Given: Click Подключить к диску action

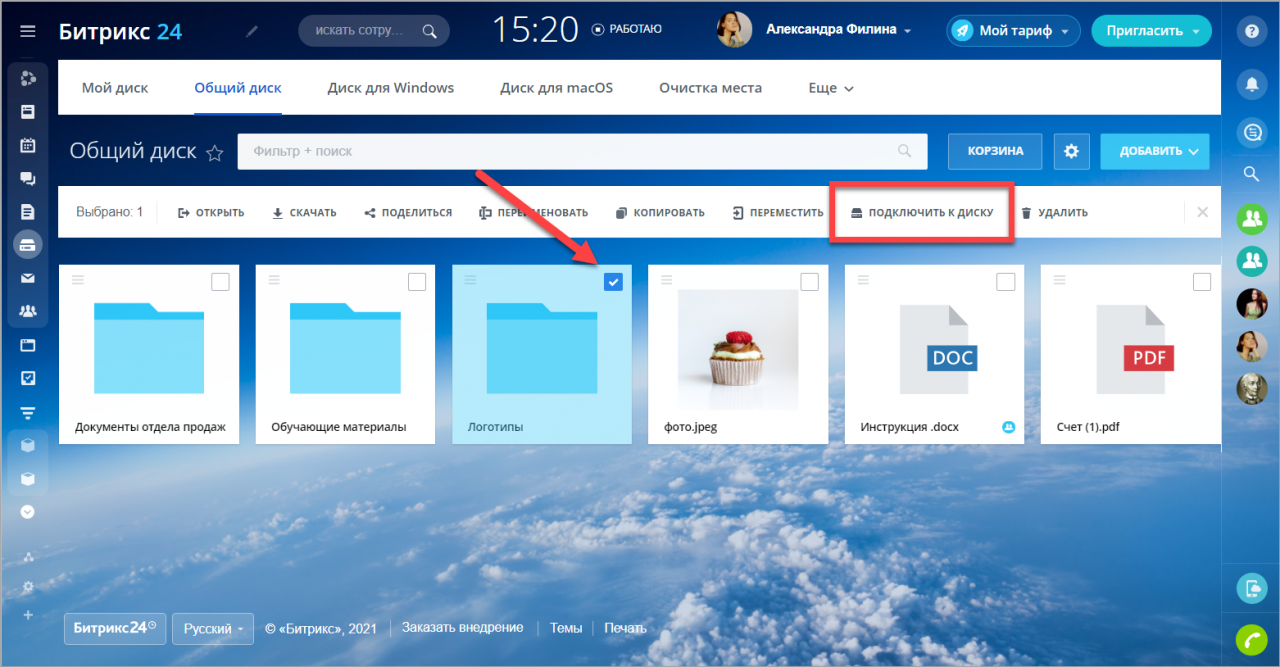Looking at the screenshot, I should pos(922,212).
